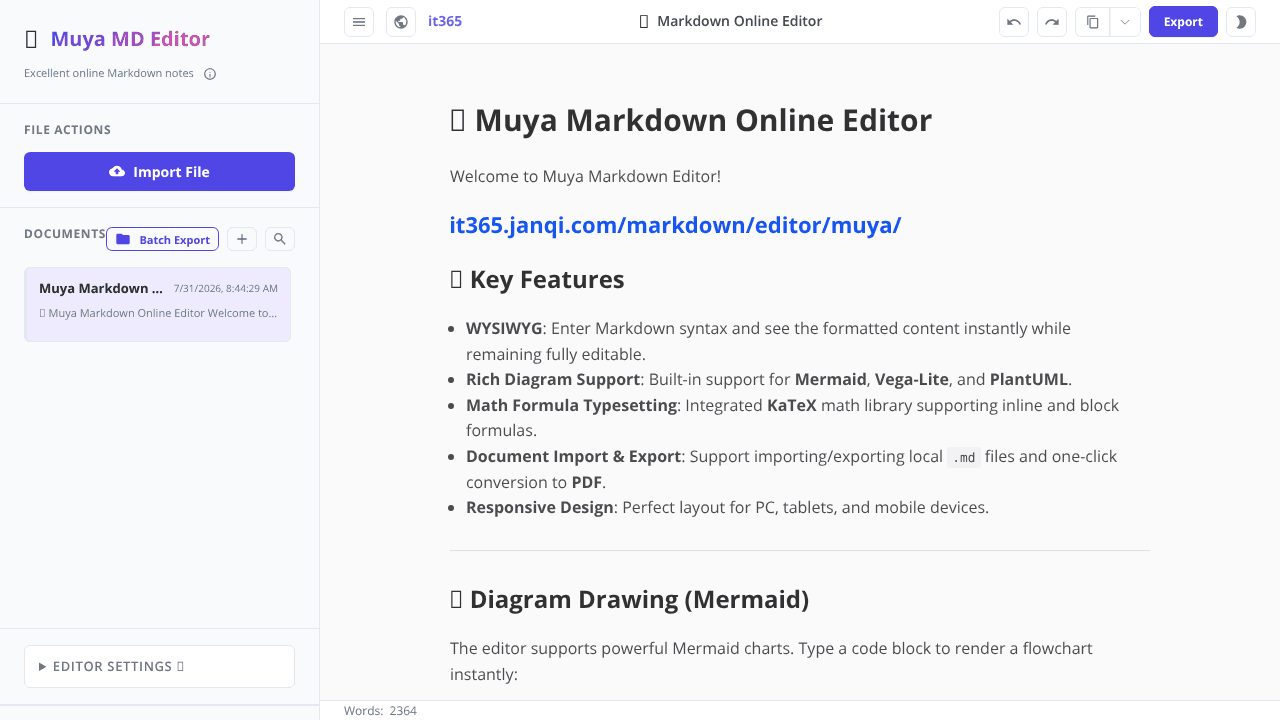Image resolution: width=1280 pixels, height=720 pixels.
Task: Click the Words: 2364 status text
Action: 380,711
